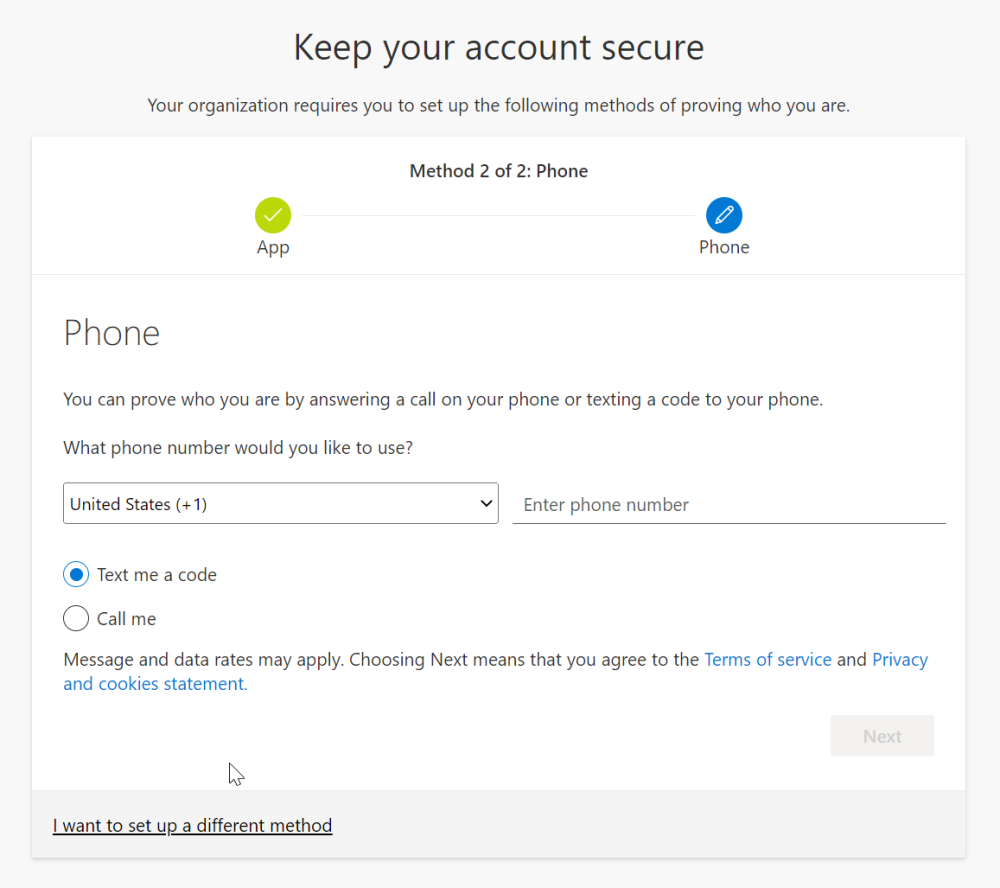Select the Text me a code option
This screenshot has width=1000, height=888.
coord(76,574)
